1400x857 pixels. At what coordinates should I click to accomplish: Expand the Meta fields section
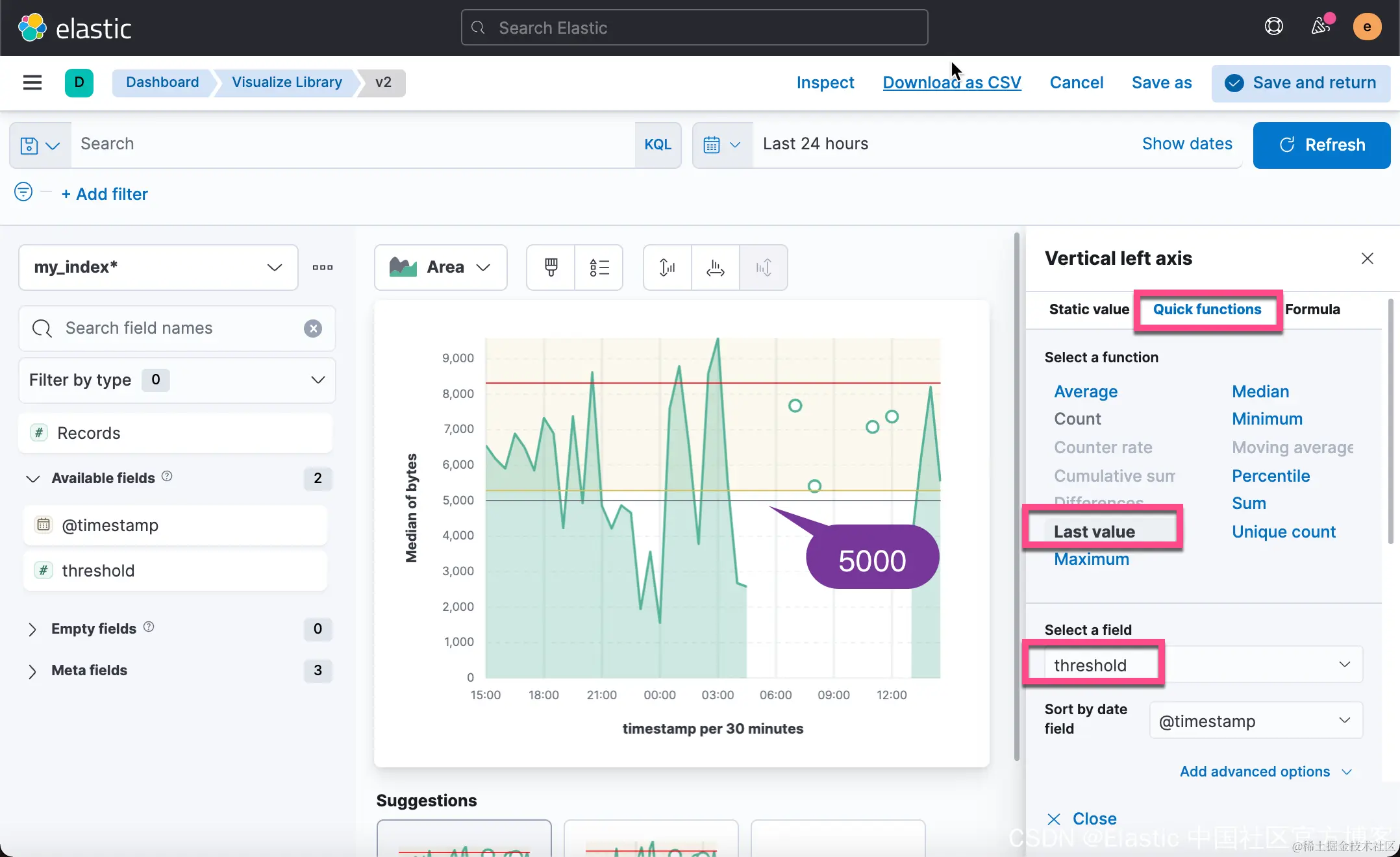click(32, 671)
